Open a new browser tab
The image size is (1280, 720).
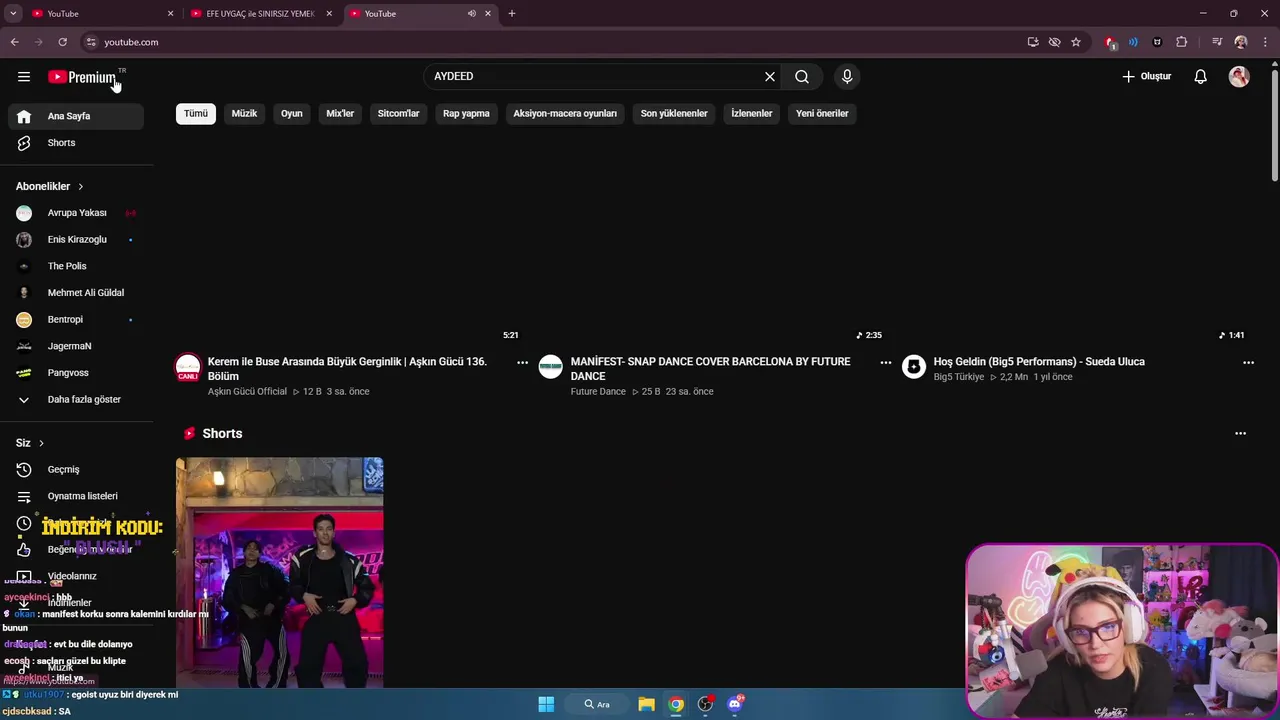click(512, 14)
